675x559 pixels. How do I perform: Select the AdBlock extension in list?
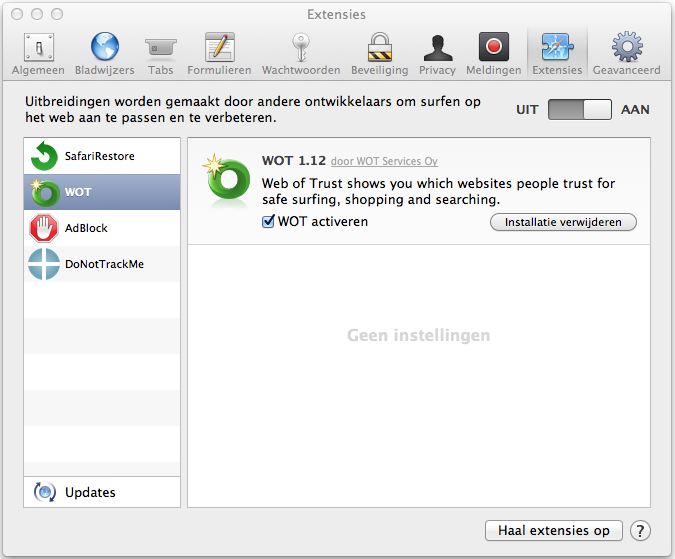tap(102, 228)
